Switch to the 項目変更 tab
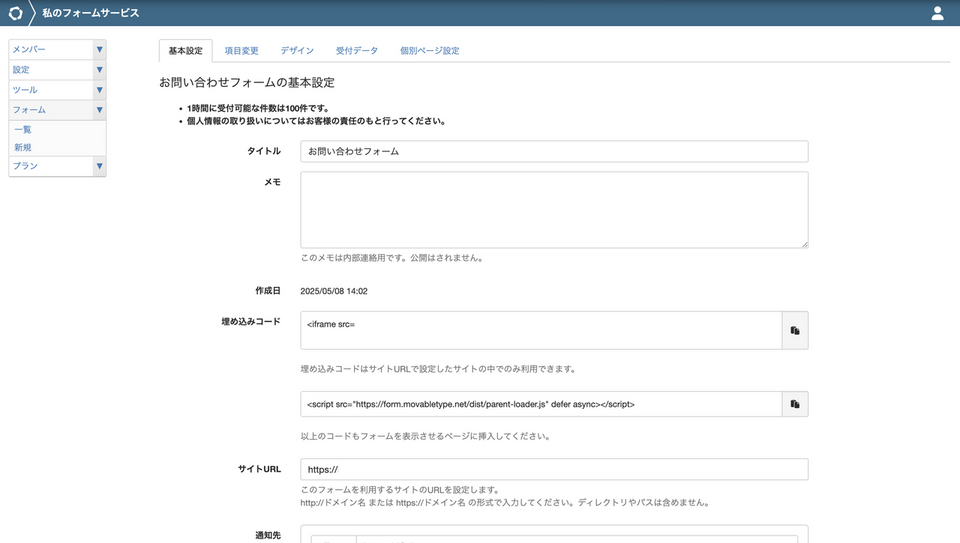Viewport: 960px width, 543px height. (x=241, y=51)
